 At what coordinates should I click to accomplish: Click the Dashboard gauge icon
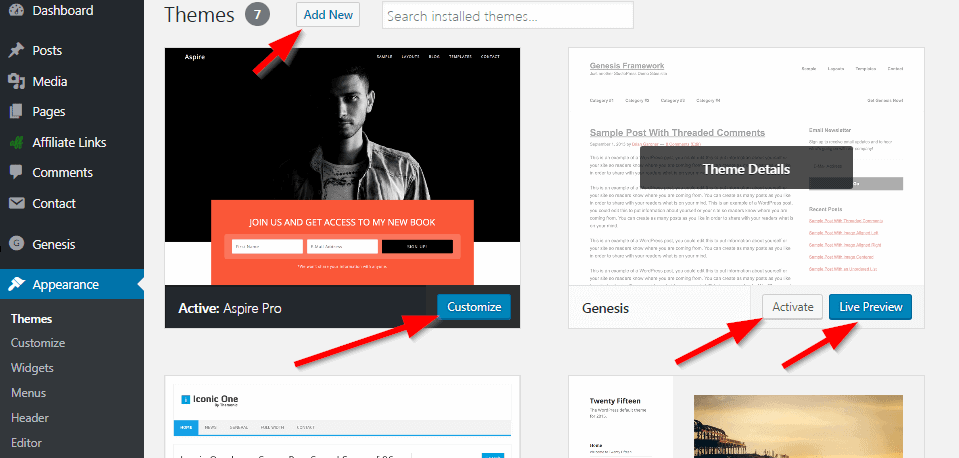pos(17,10)
